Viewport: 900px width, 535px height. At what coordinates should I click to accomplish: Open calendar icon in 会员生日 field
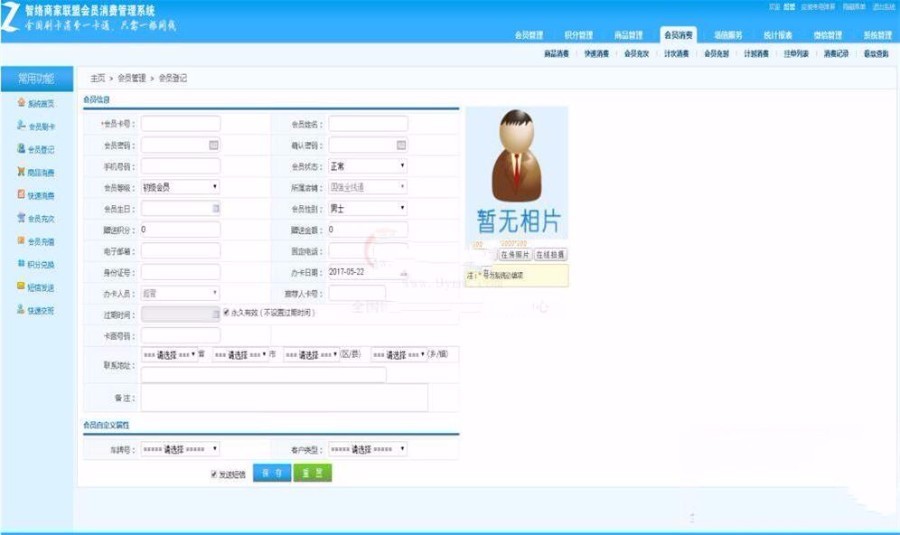tap(214, 208)
